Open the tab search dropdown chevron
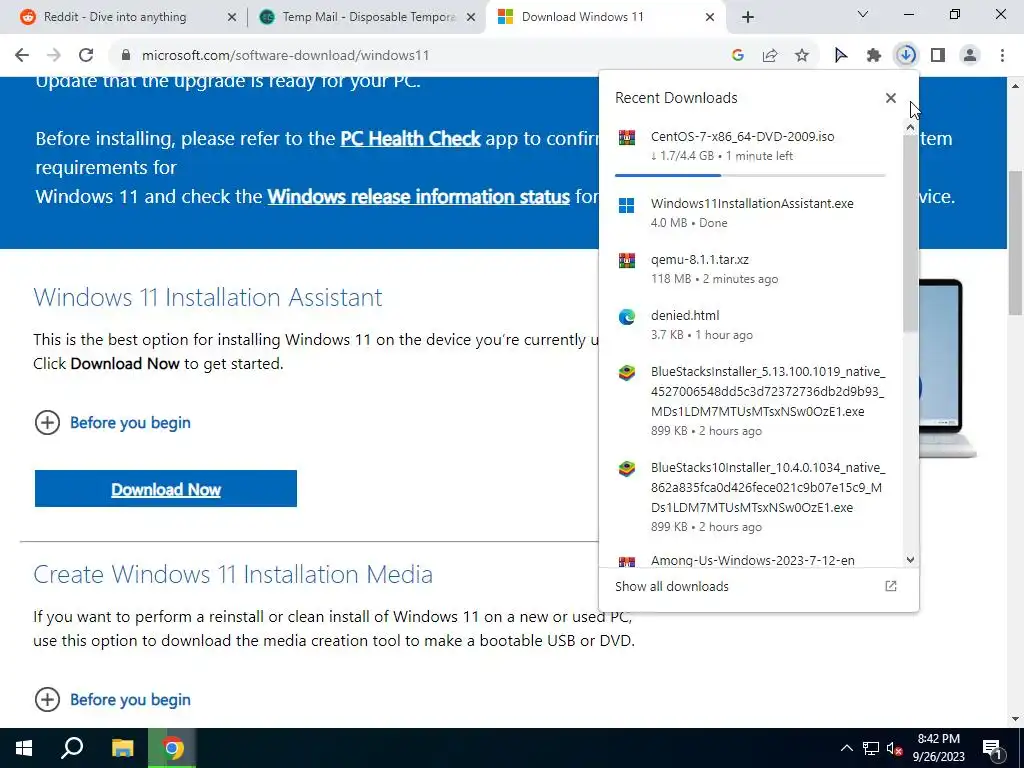Viewport: 1024px width, 768px height. (x=863, y=14)
